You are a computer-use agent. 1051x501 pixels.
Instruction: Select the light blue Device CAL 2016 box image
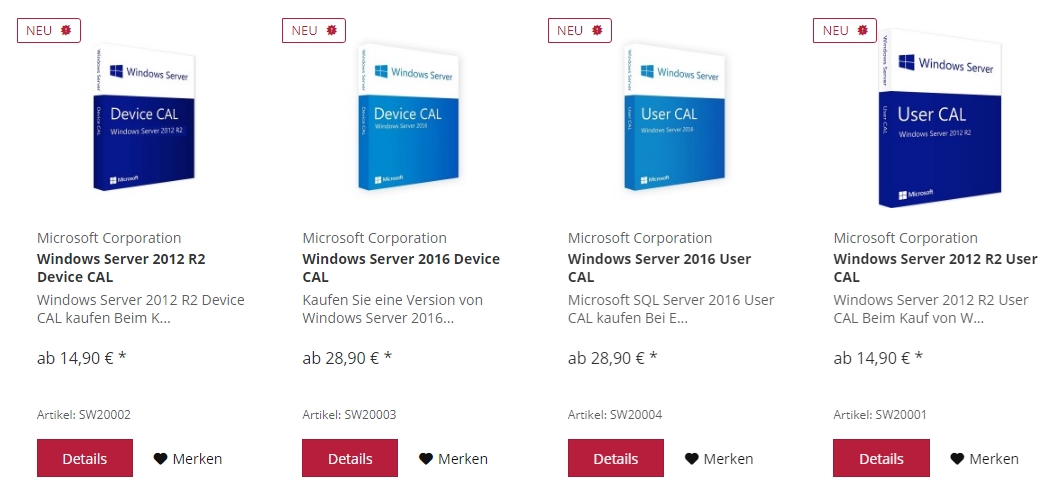point(408,117)
